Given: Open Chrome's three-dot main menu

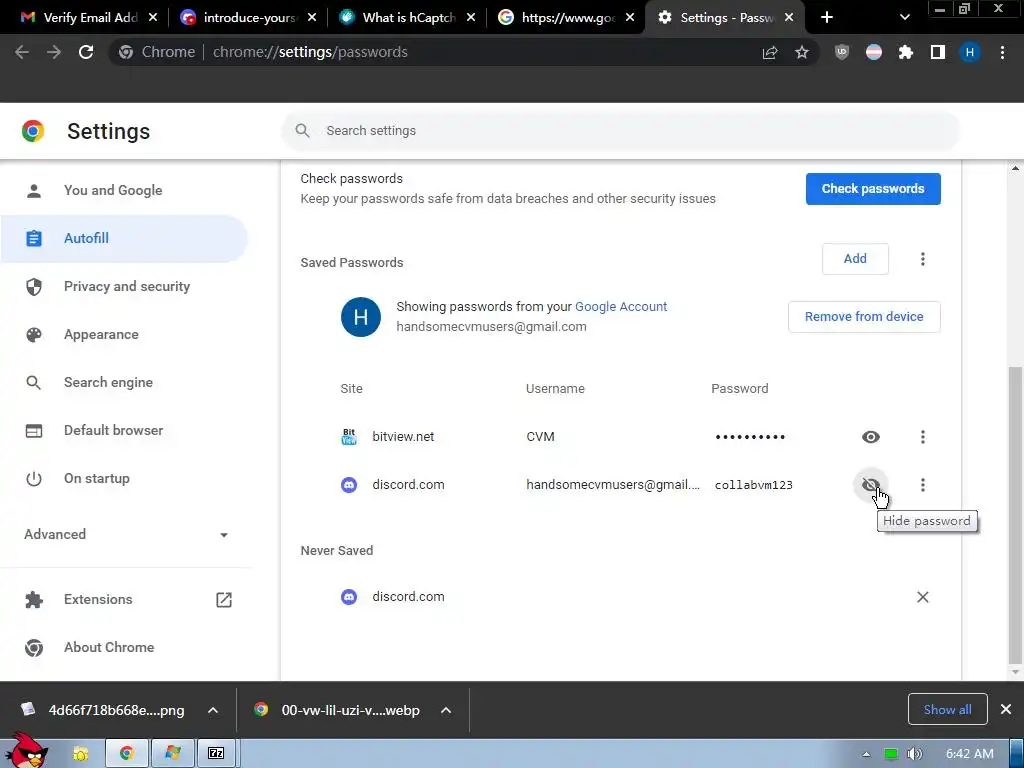Looking at the screenshot, I should point(1002,52).
